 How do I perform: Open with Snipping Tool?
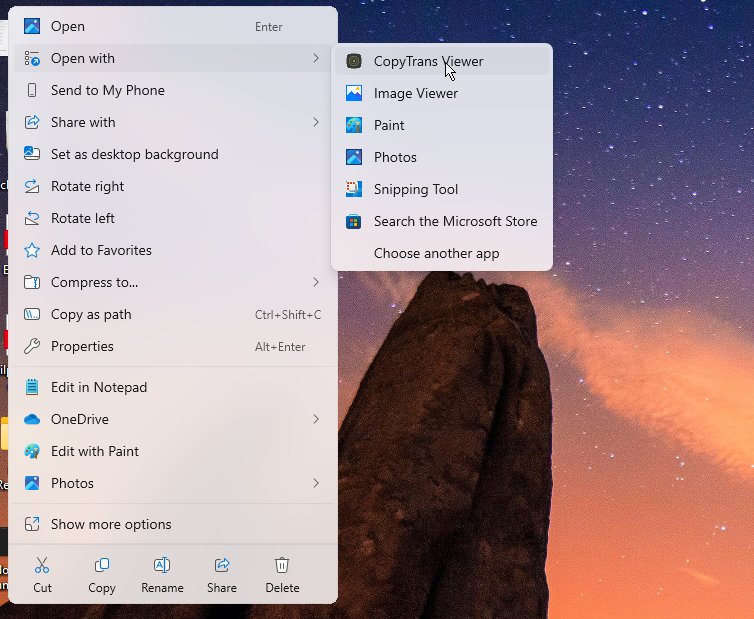[x=442, y=189]
